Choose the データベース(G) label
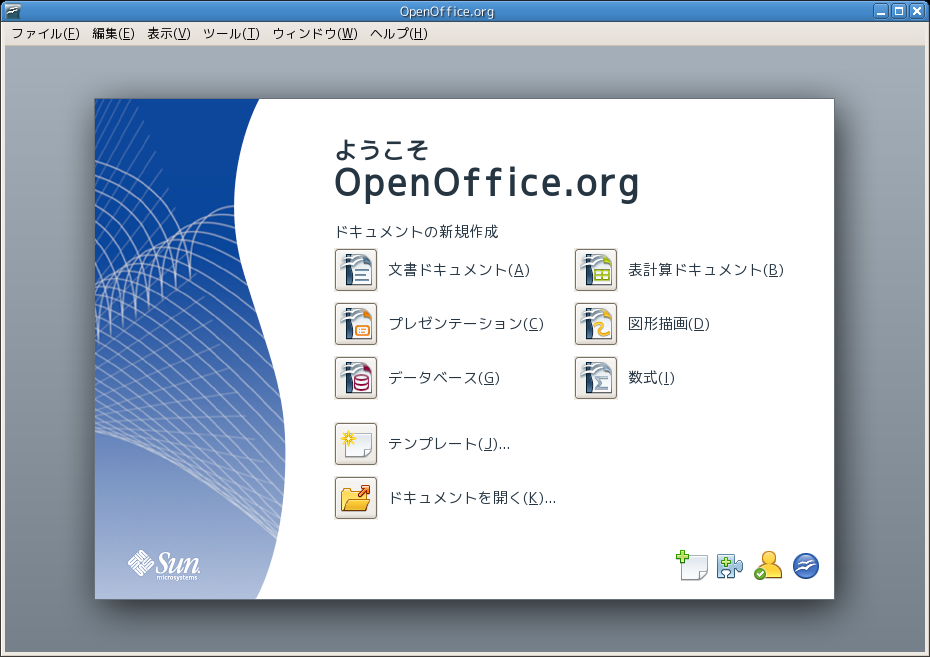This screenshot has width=930, height=657. (444, 378)
